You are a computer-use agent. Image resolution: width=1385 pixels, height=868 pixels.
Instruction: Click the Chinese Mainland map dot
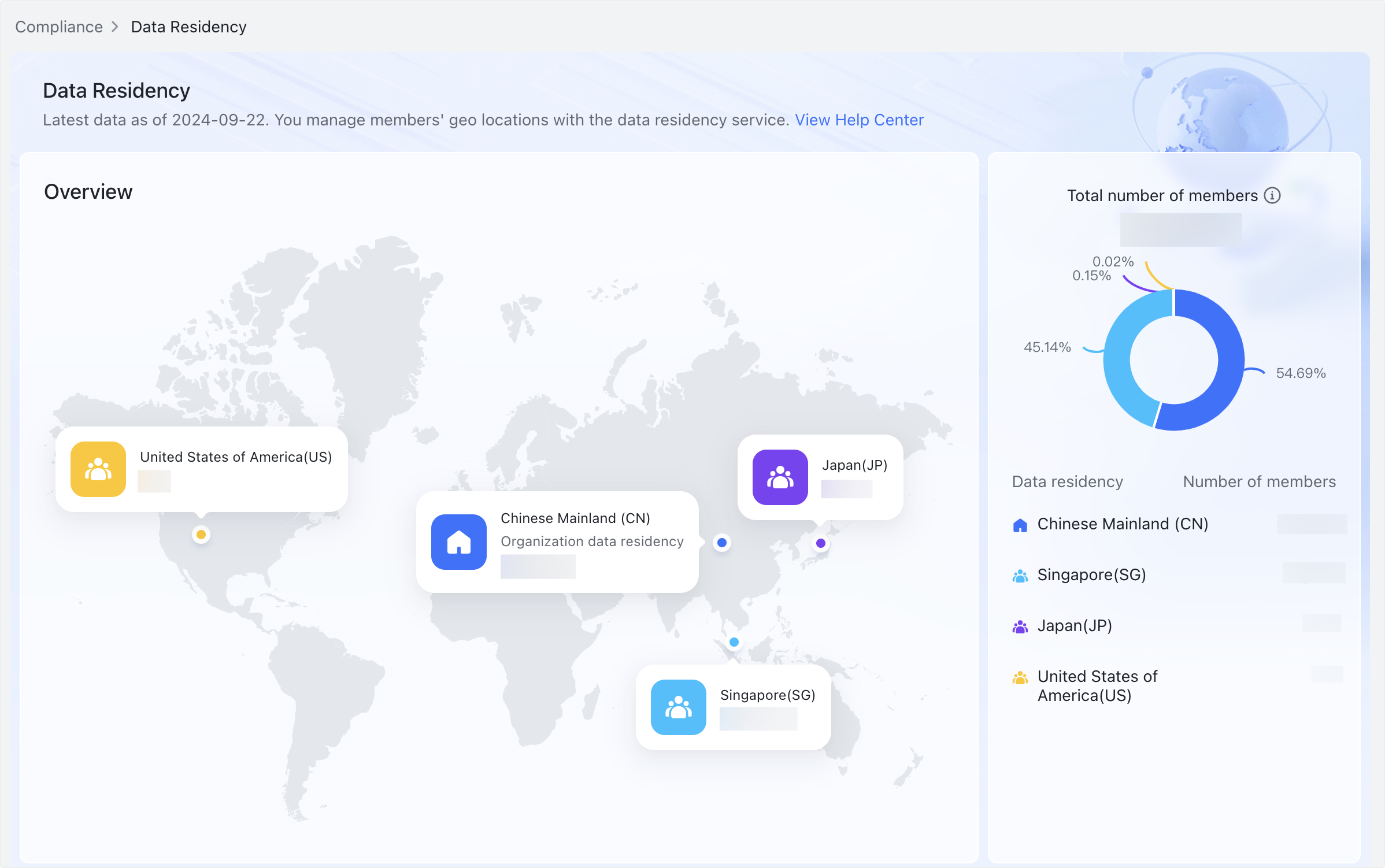click(x=722, y=543)
